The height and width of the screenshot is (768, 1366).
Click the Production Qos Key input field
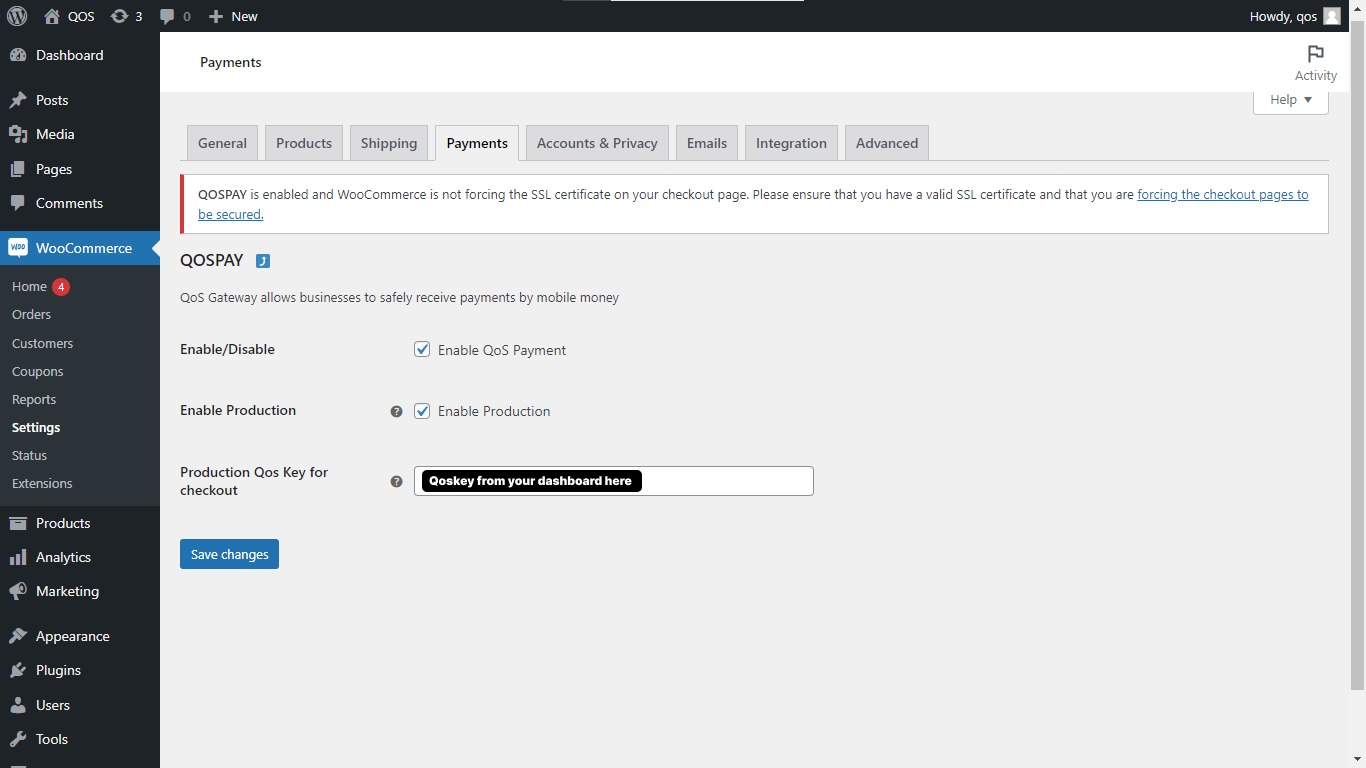725,481
